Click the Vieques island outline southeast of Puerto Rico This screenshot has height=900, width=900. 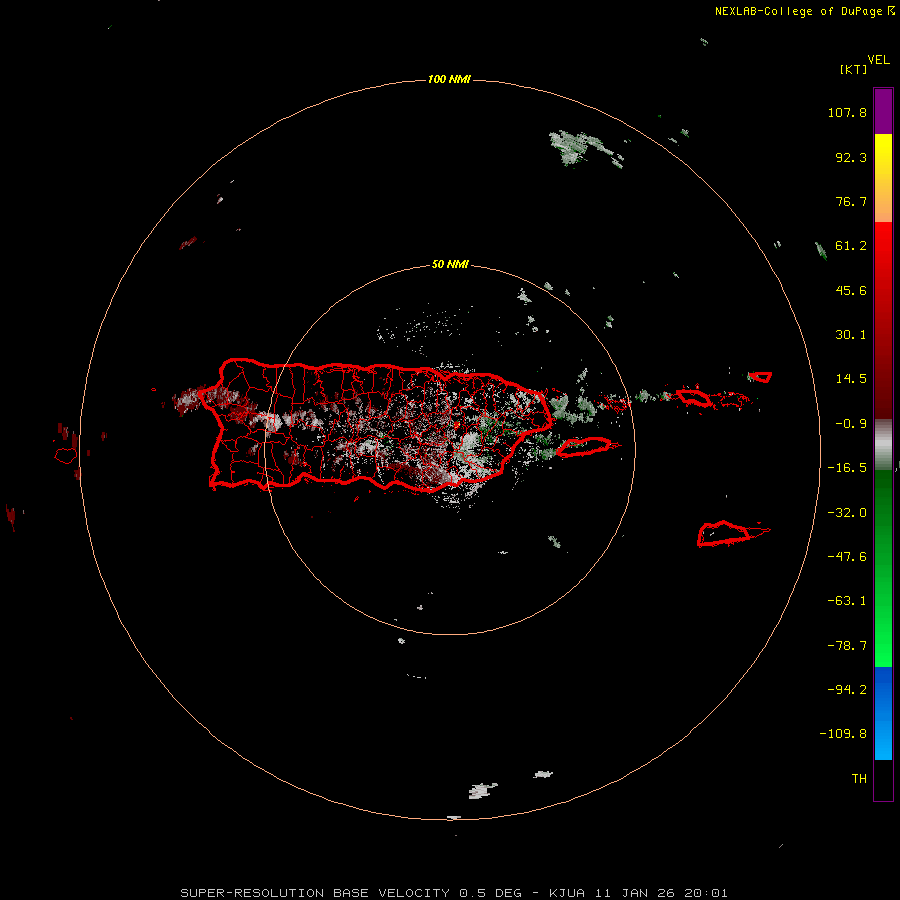[584, 447]
